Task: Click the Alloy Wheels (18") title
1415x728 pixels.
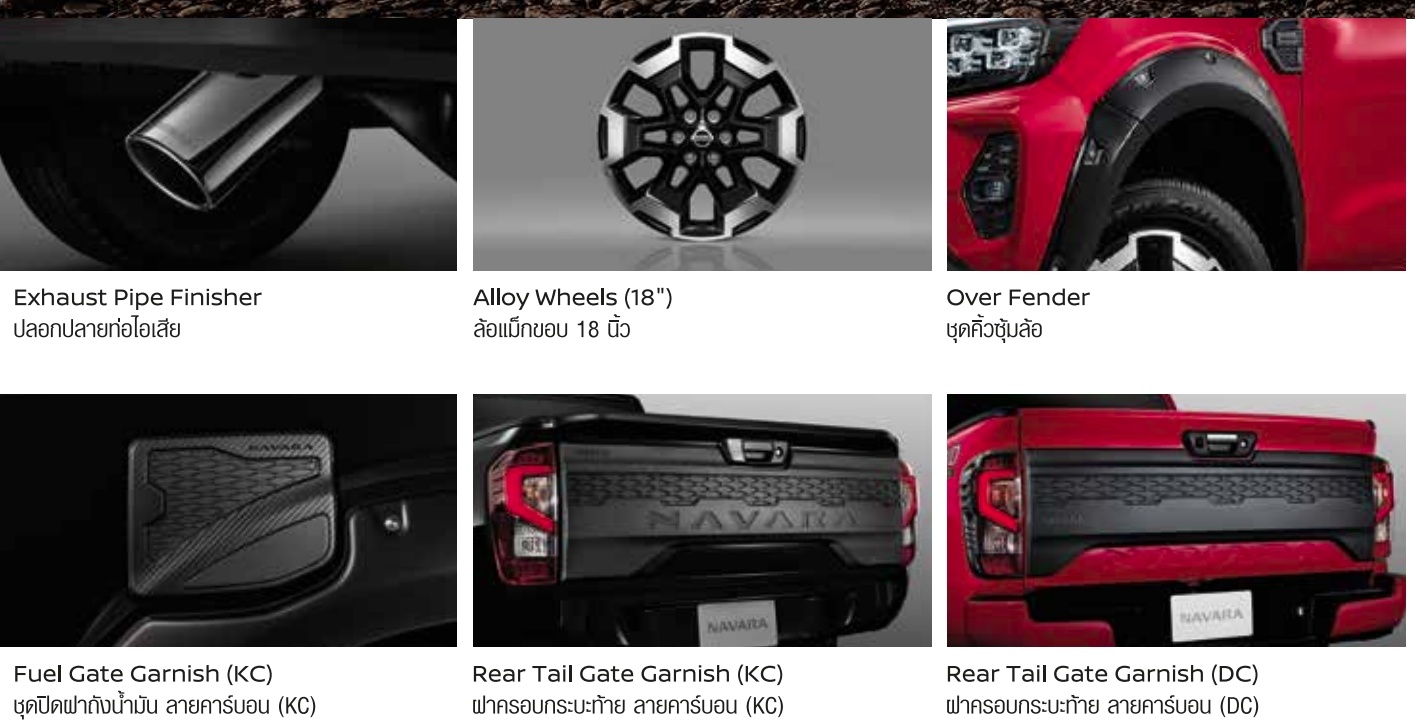Action: pyautogui.click(x=572, y=298)
